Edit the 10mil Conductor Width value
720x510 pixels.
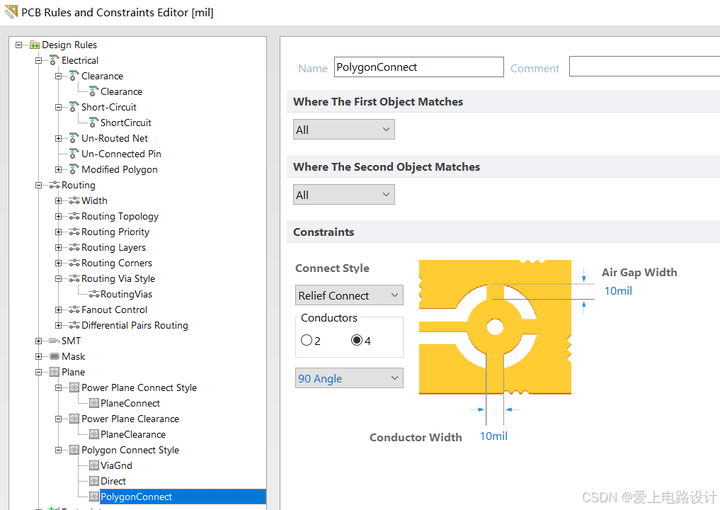(494, 436)
